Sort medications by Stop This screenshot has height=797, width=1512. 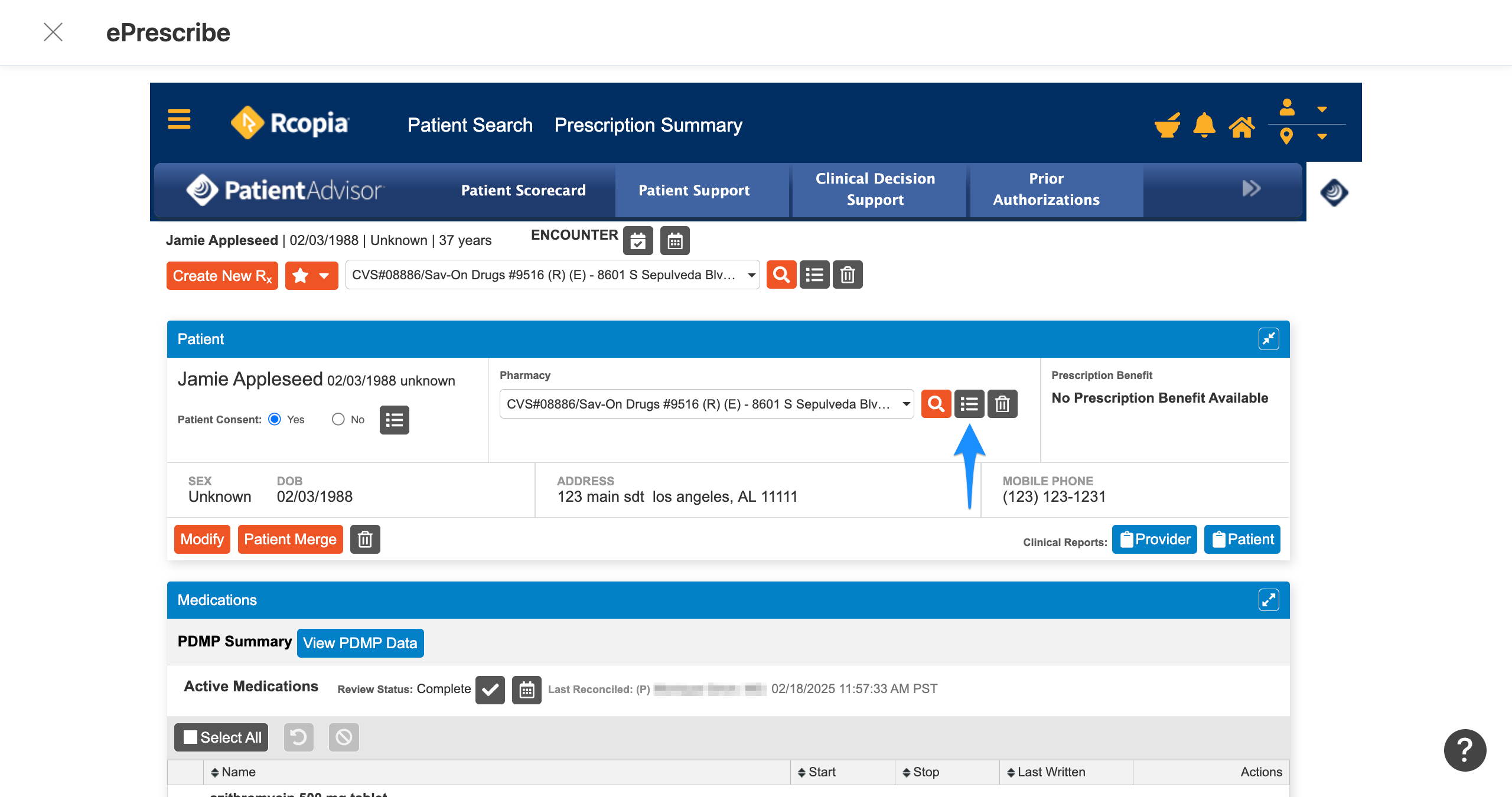[921, 772]
